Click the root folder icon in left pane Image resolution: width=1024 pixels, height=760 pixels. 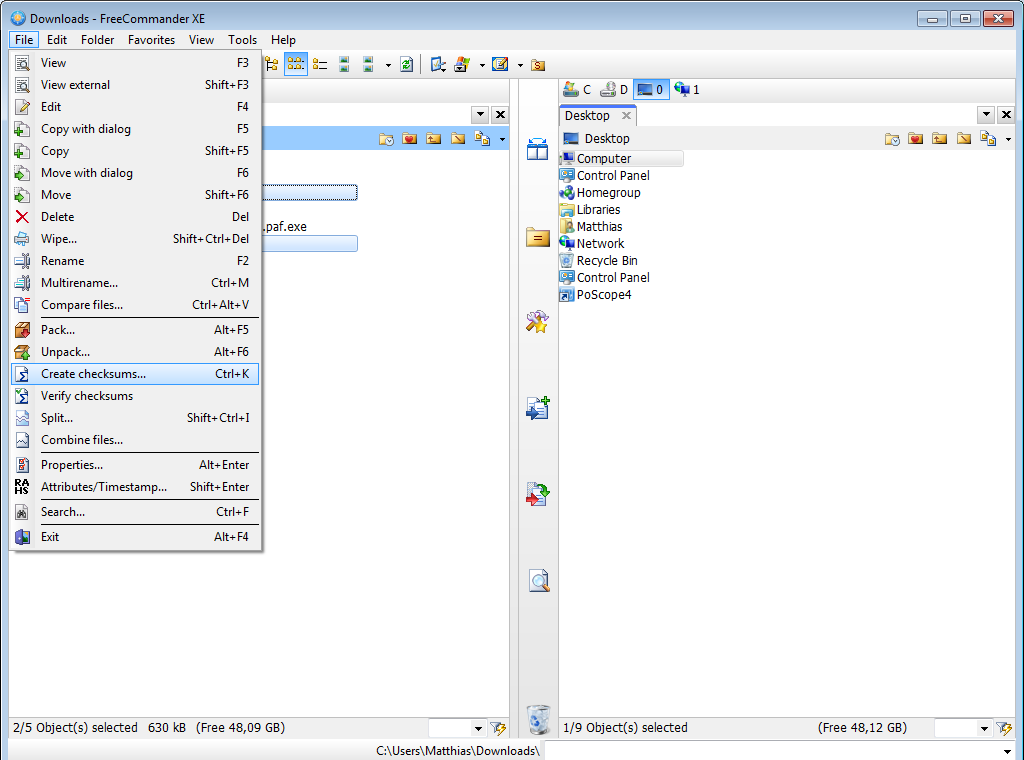click(x=458, y=139)
